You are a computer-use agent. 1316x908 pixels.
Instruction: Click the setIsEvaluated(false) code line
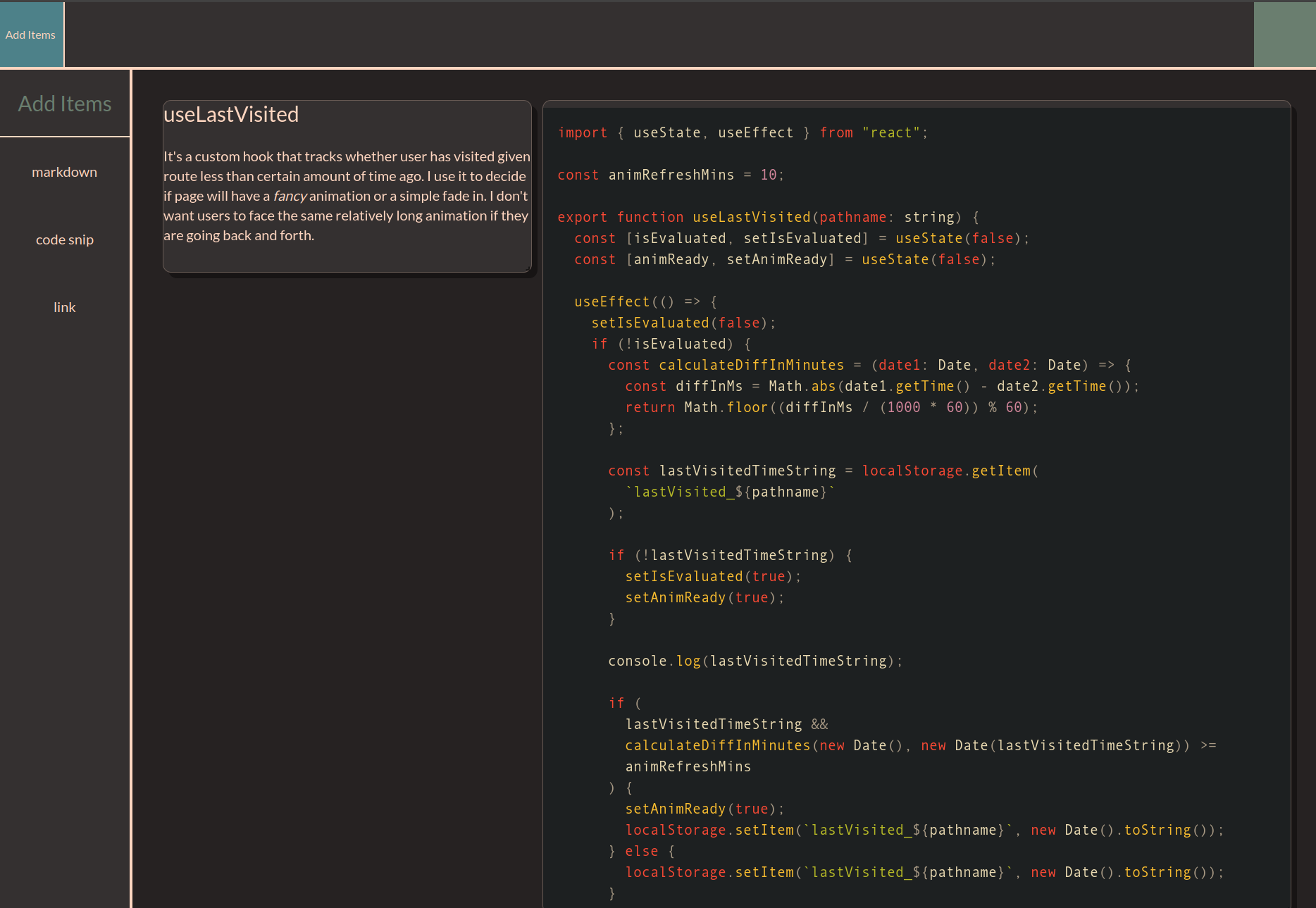(x=683, y=323)
